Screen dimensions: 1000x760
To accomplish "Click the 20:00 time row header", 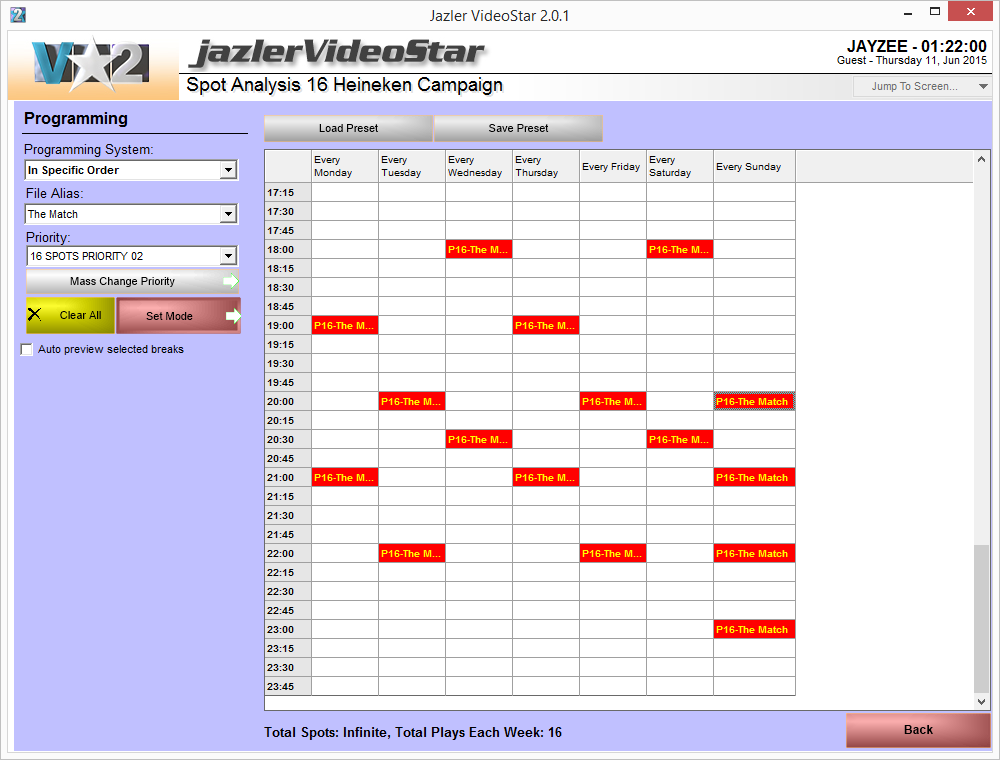I will click(x=288, y=402).
